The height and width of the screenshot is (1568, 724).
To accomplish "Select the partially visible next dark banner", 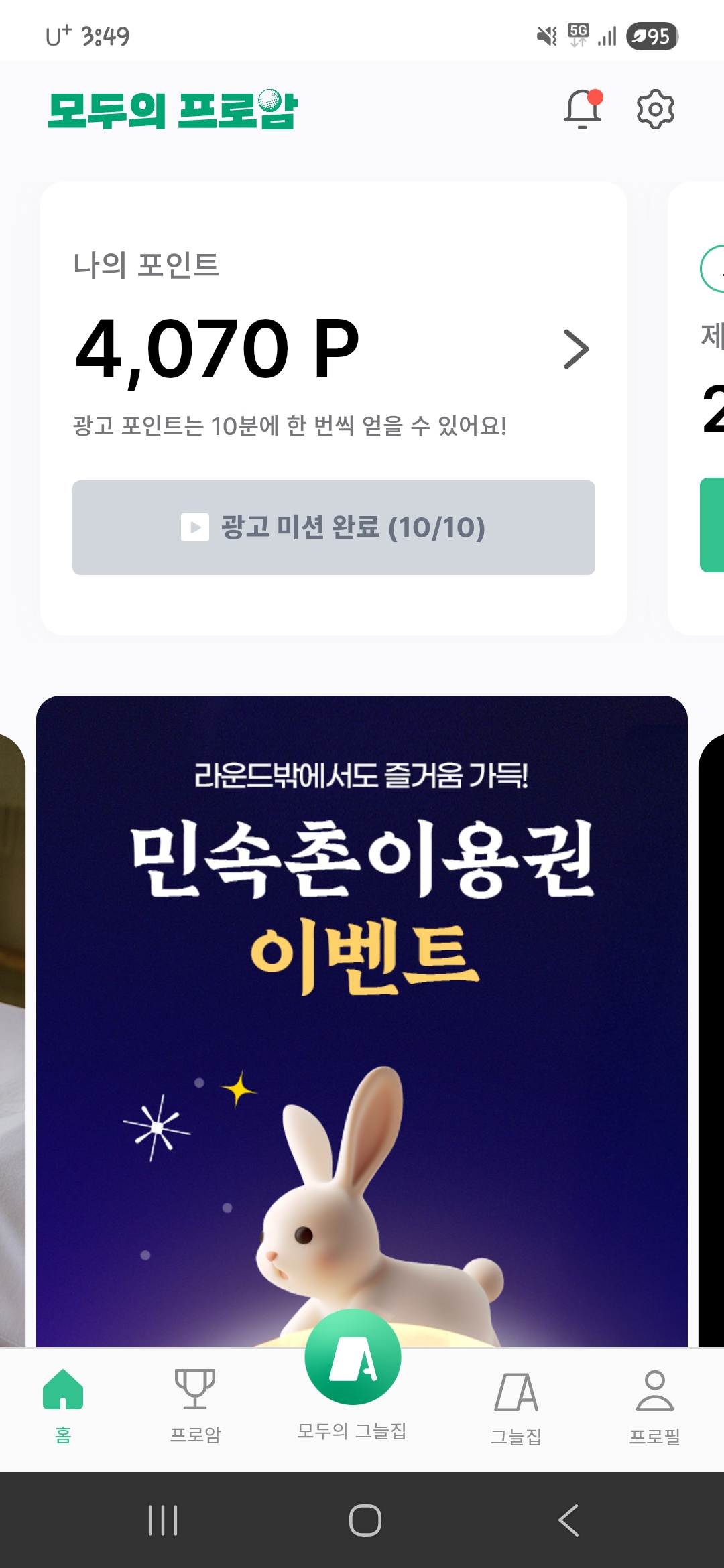I will tap(711, 1039).
